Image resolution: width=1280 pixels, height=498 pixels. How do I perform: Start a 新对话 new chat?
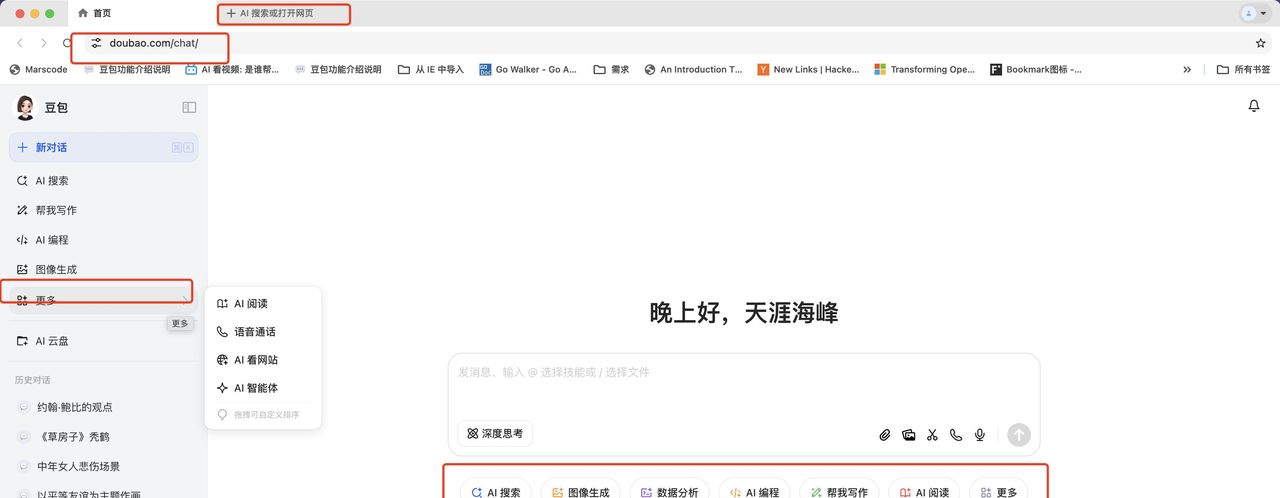[104, 147]
